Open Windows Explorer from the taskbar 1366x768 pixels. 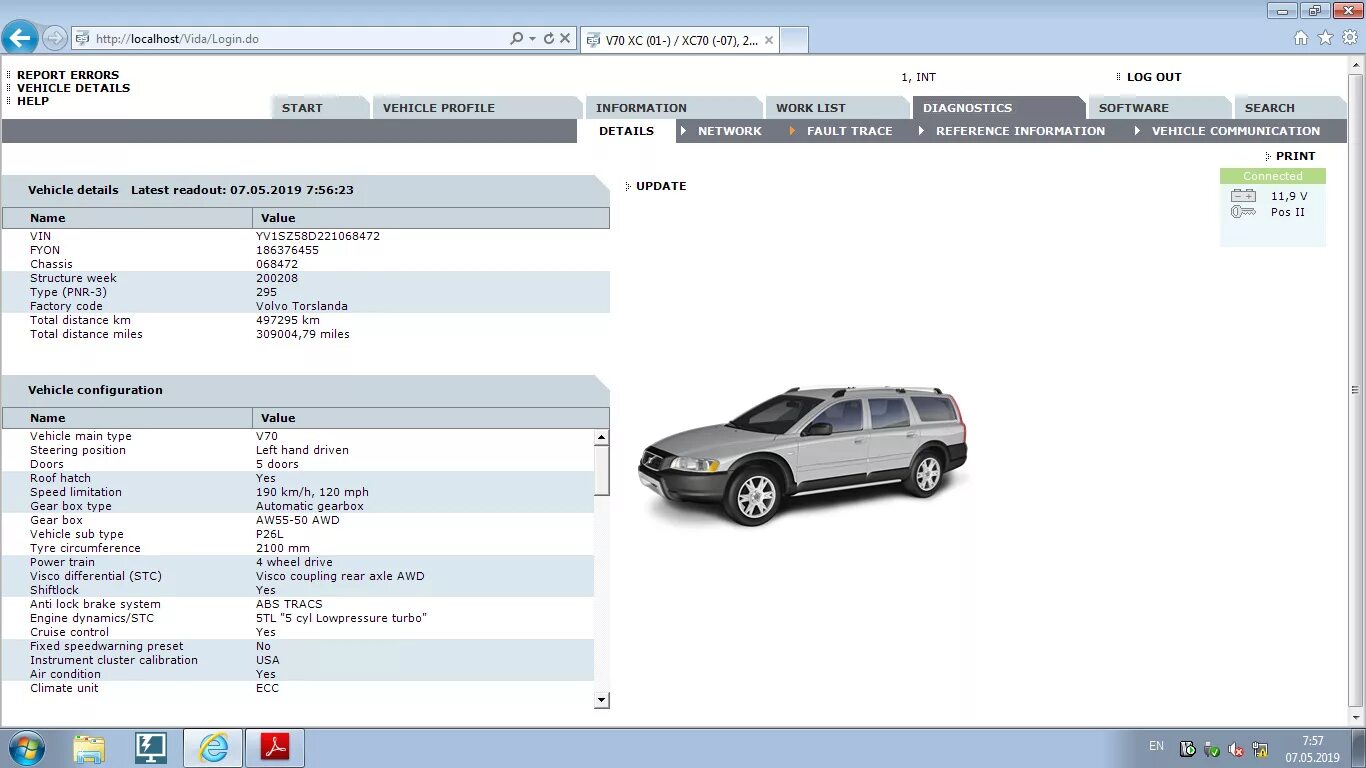coord(89,748)
